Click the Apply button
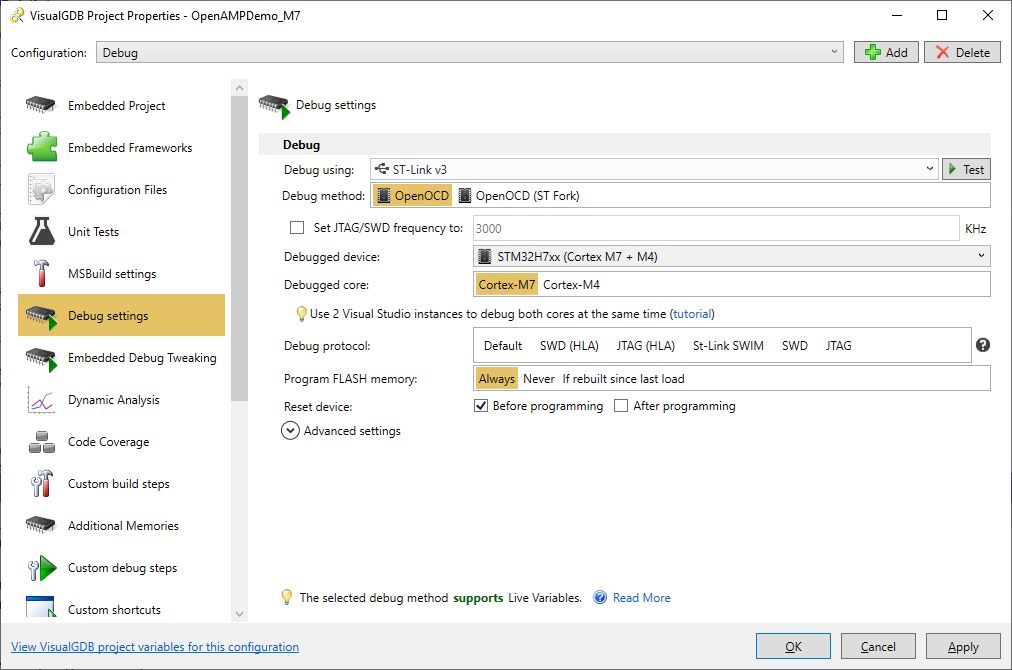 (963, 646)
